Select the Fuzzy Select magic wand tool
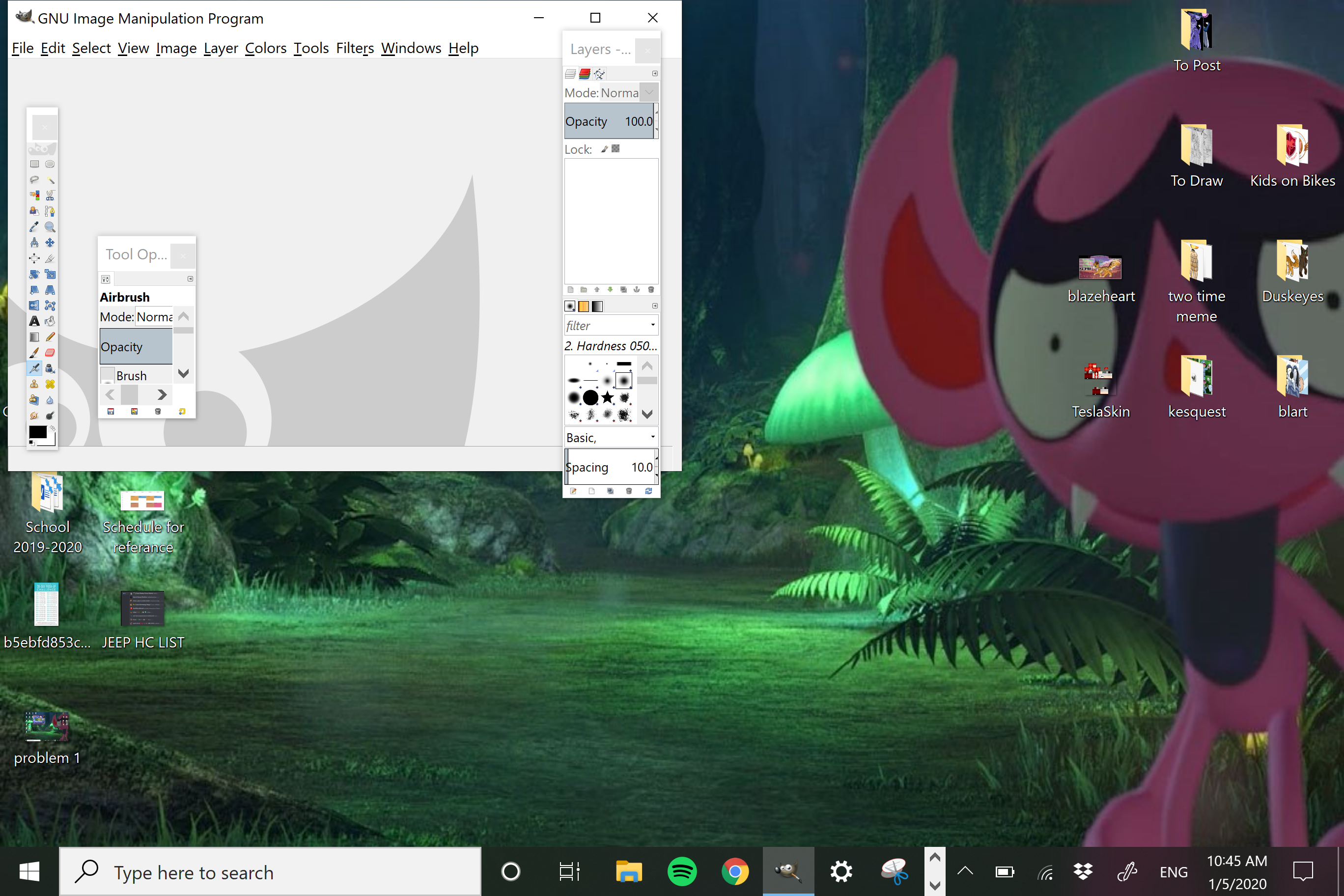Screen dimensions: 1344x896 click(x=50, y=180)
